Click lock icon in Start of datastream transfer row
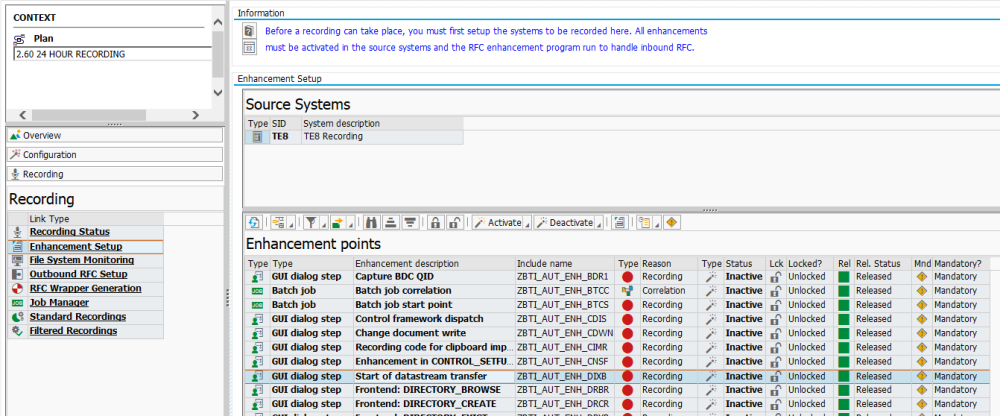 click(x=776, y=376)
